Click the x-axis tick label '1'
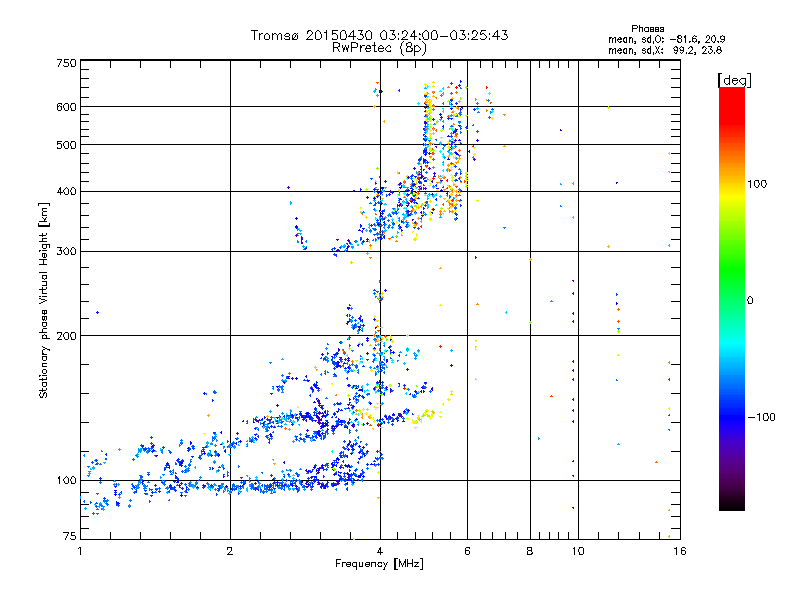The height and width of the screenshot is (600, 800). (x=80, y=551)
